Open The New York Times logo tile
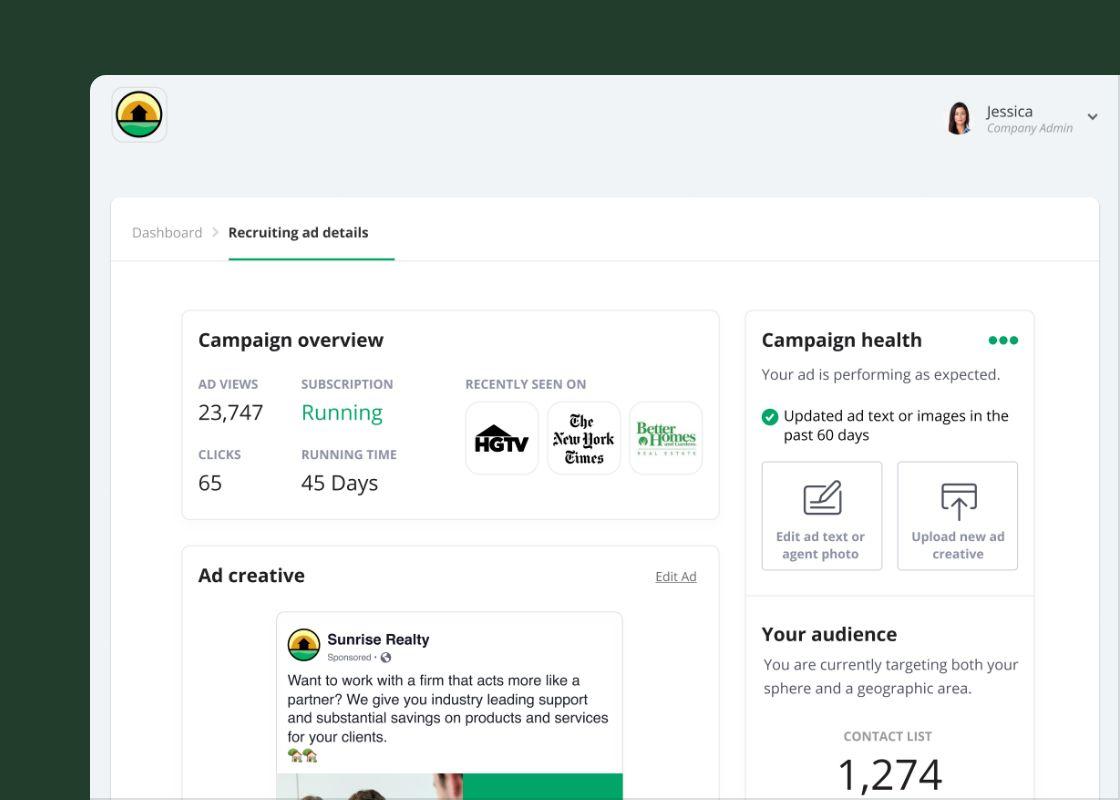 coord(584,438)
